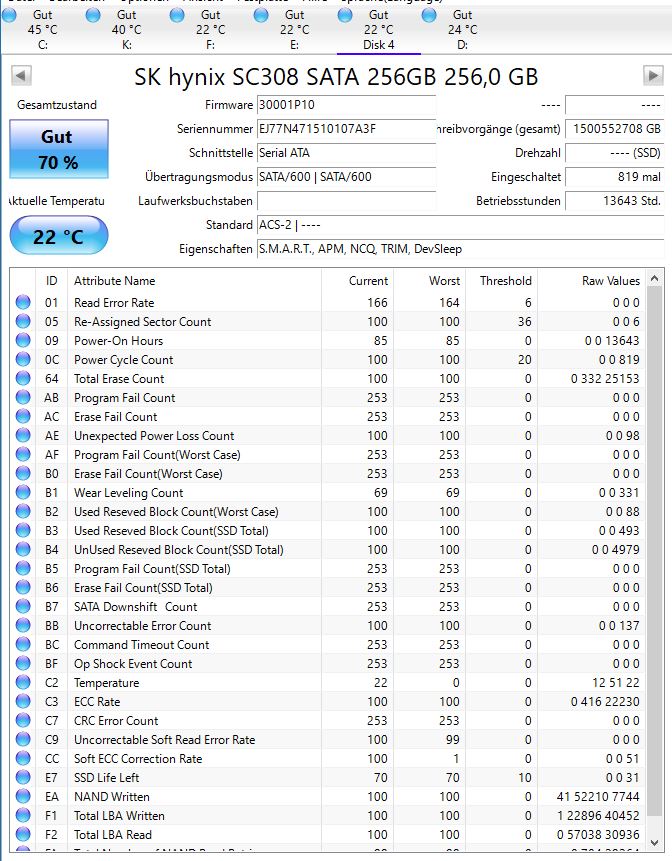Select the K: drive tab at 40 °C
The image size is (672, 861).
(x=126, y=30)
